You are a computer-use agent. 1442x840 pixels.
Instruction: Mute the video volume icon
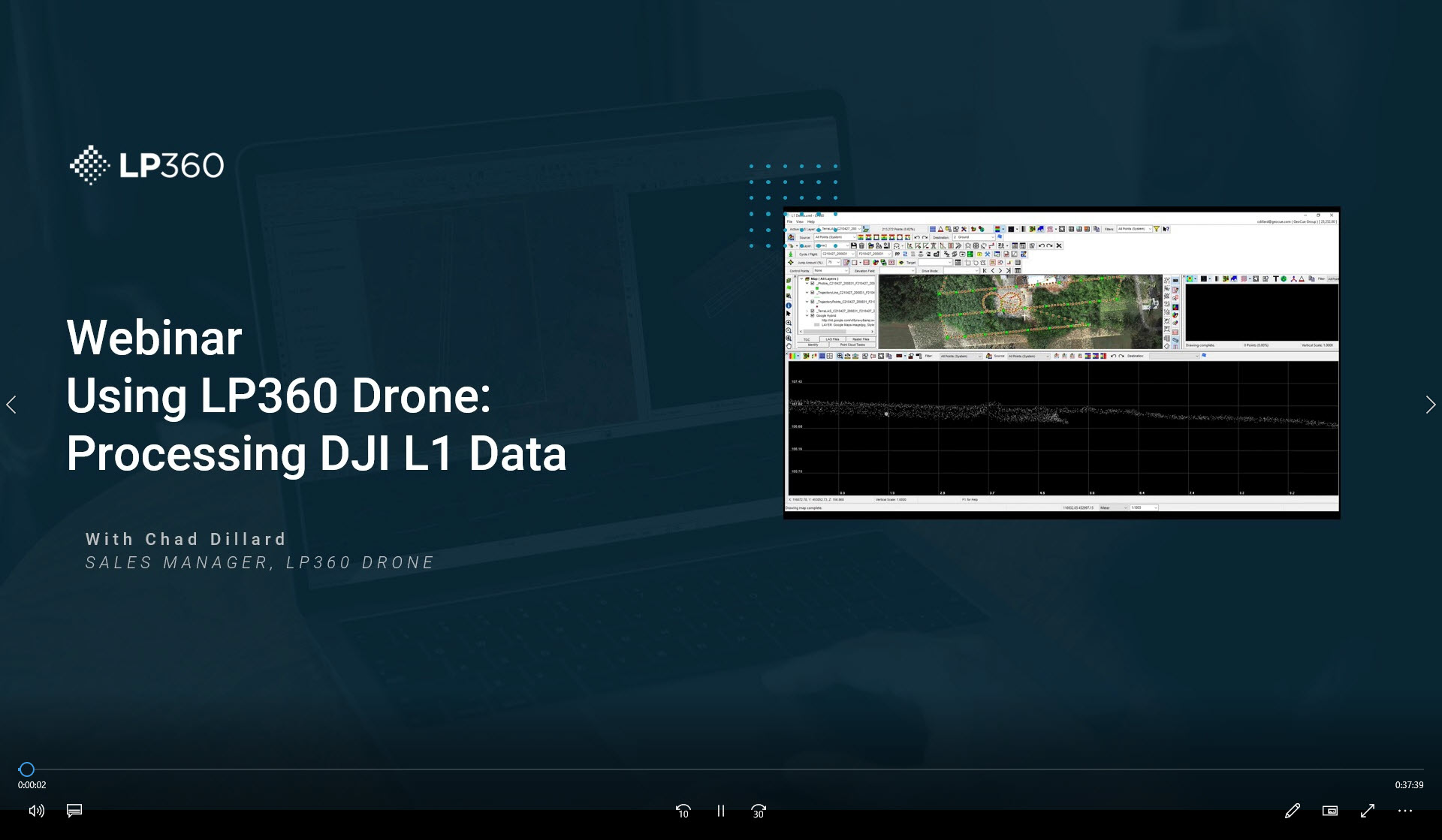[x=35, y=811]
